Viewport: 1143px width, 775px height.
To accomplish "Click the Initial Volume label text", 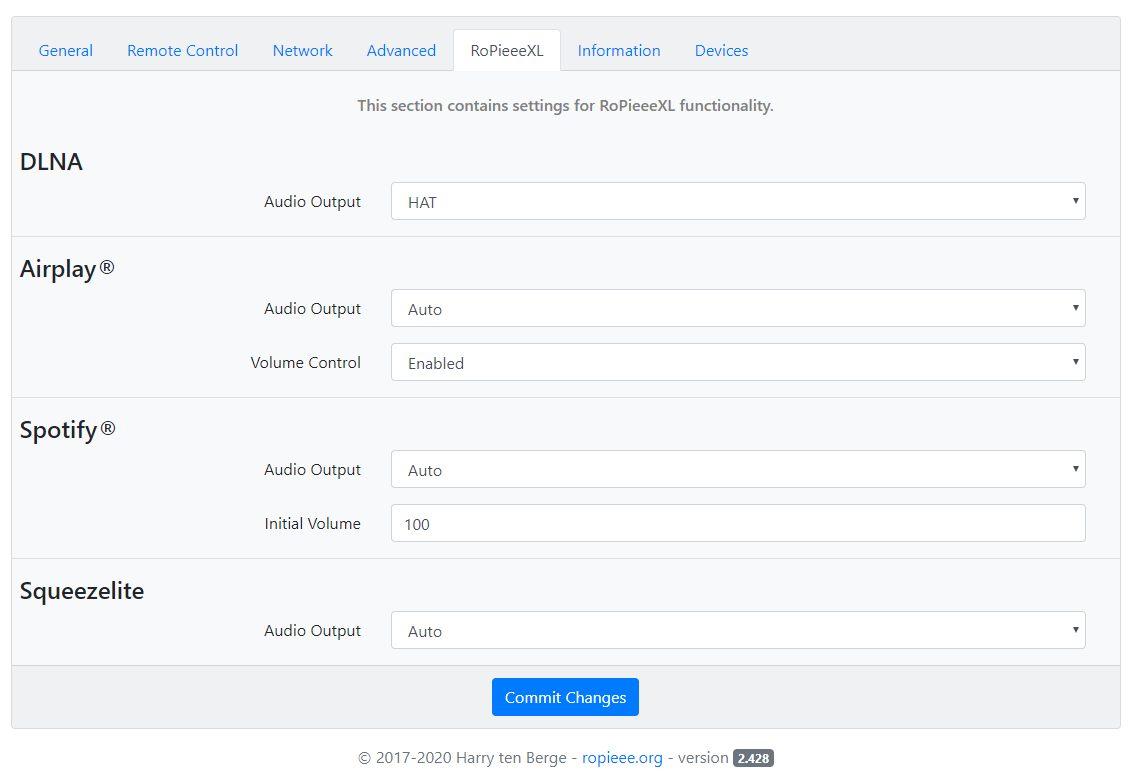I will 312,524.
